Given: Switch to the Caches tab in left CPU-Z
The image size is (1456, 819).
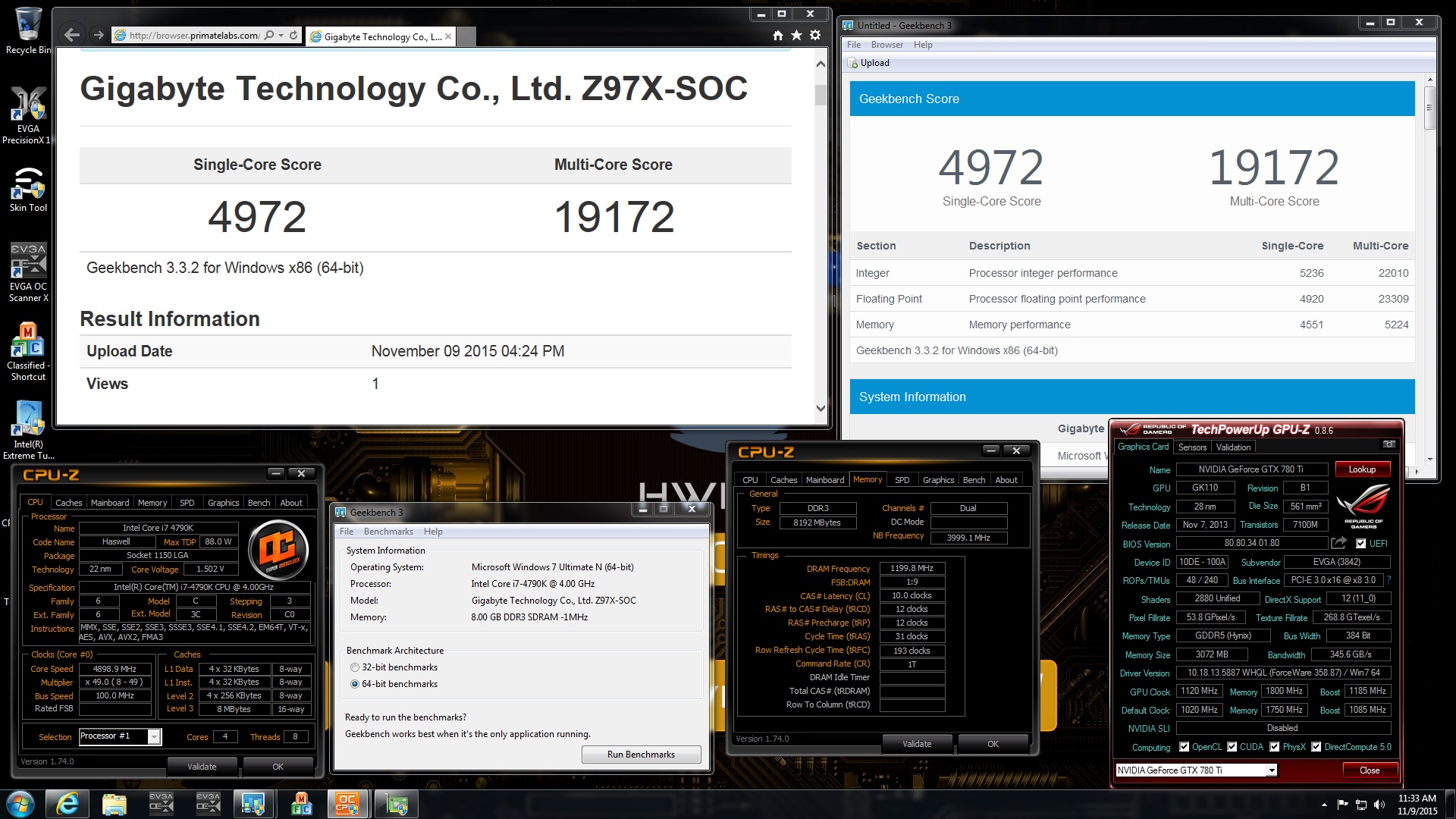Looking at the screenshot, I should [x=68, y=503].
